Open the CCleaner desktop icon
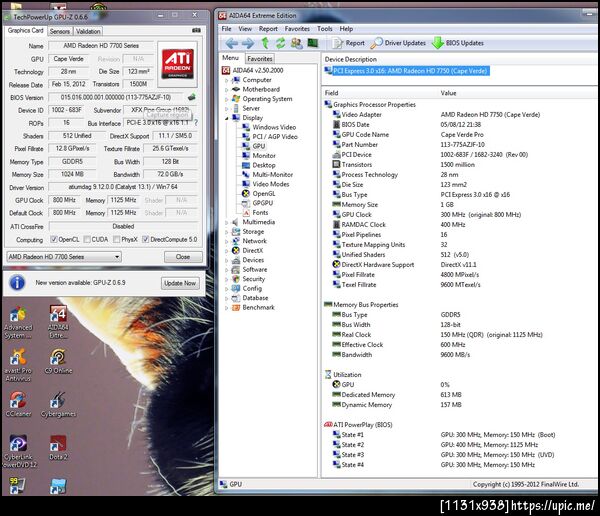 [x=18, y=404]
